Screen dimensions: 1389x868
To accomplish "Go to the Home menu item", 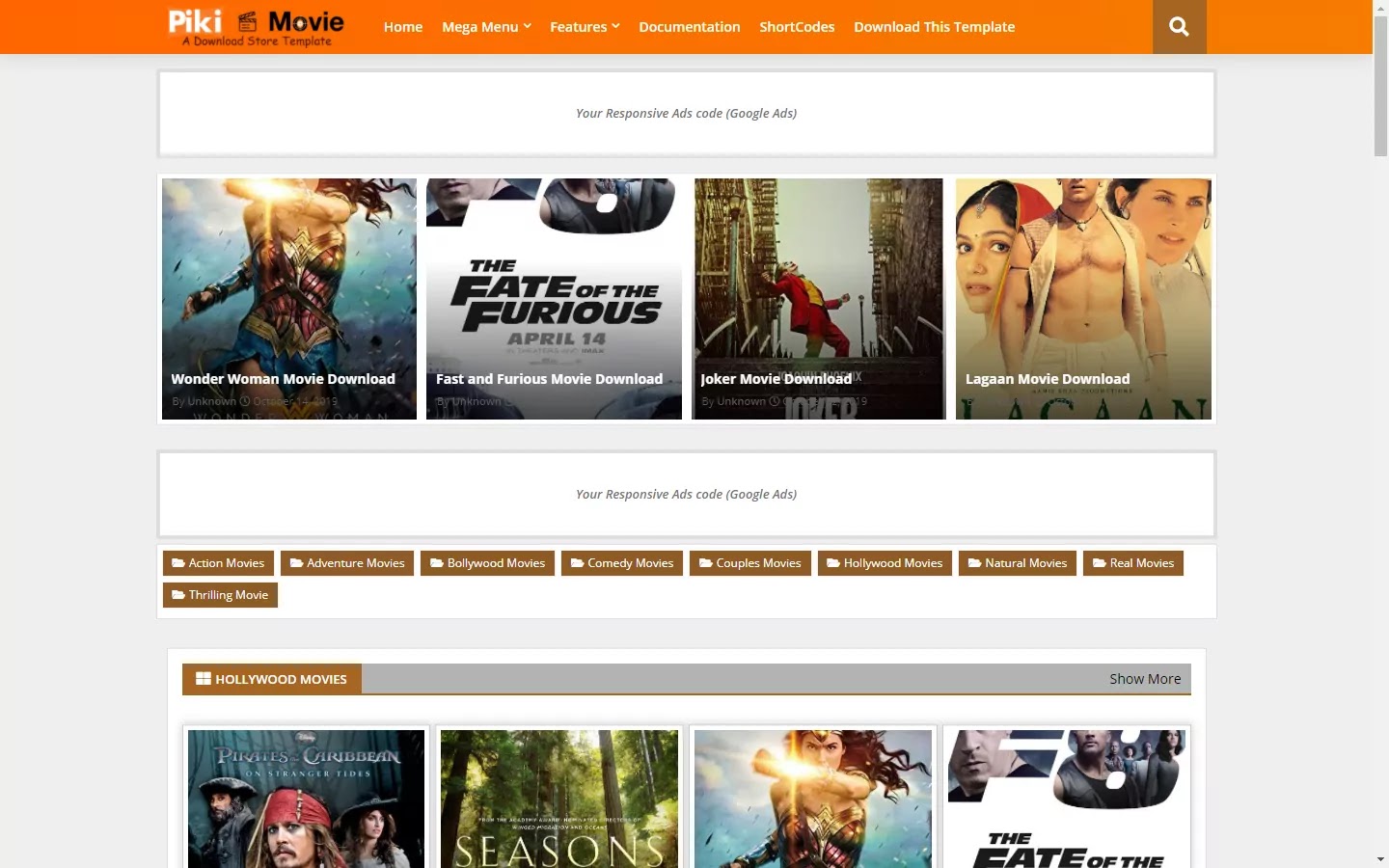I will [403, 27].
